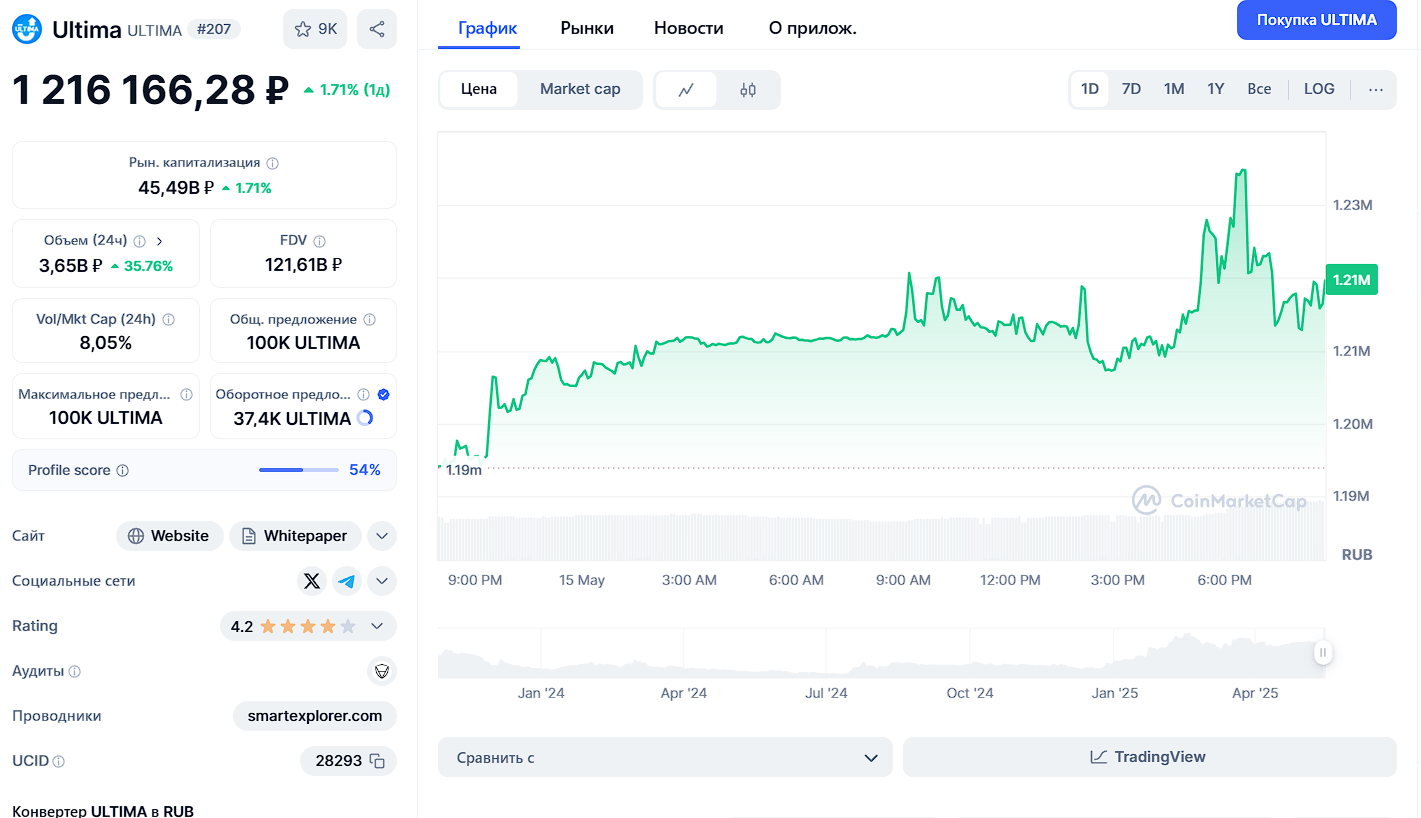Open the X (Twitter) social link
Image resolution: width=1421 pixels, height=818 pixels.
pyautogui.click(x=312, y=581)
